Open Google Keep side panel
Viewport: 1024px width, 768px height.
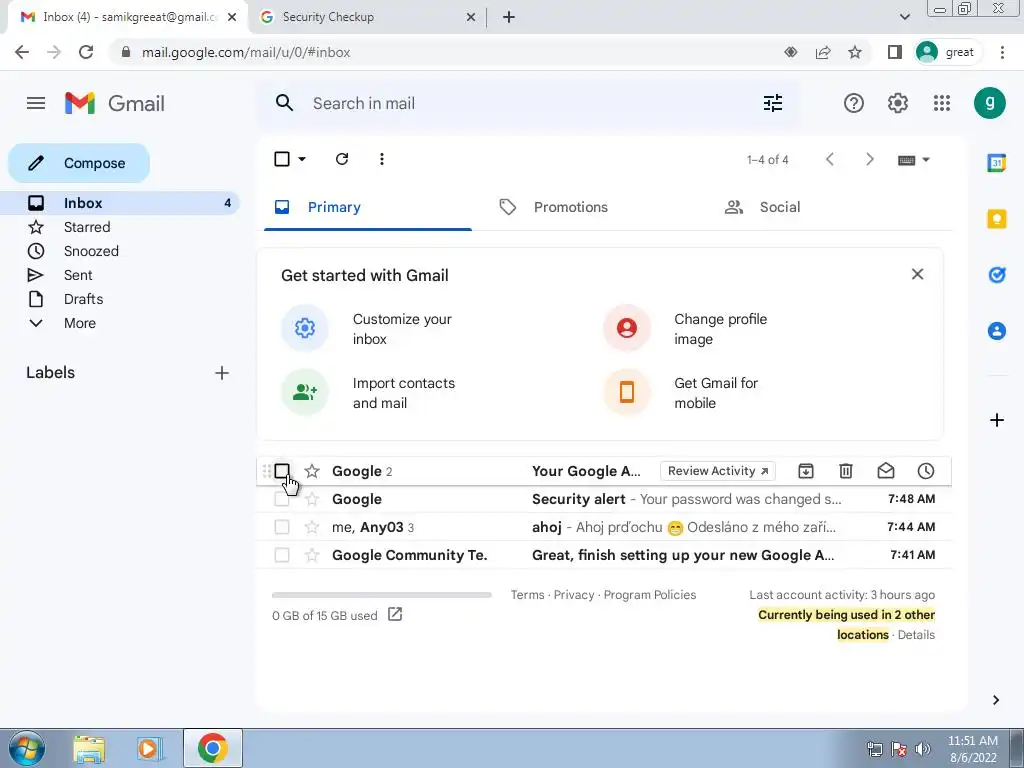point(997,219)
